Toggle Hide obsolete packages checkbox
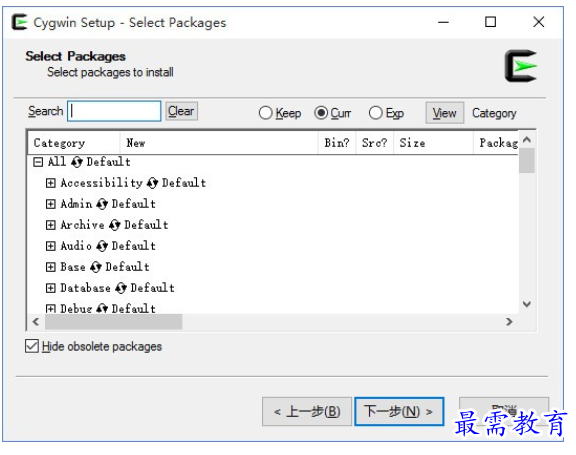This screenshot has height=455, width=576. pos(32,346)
